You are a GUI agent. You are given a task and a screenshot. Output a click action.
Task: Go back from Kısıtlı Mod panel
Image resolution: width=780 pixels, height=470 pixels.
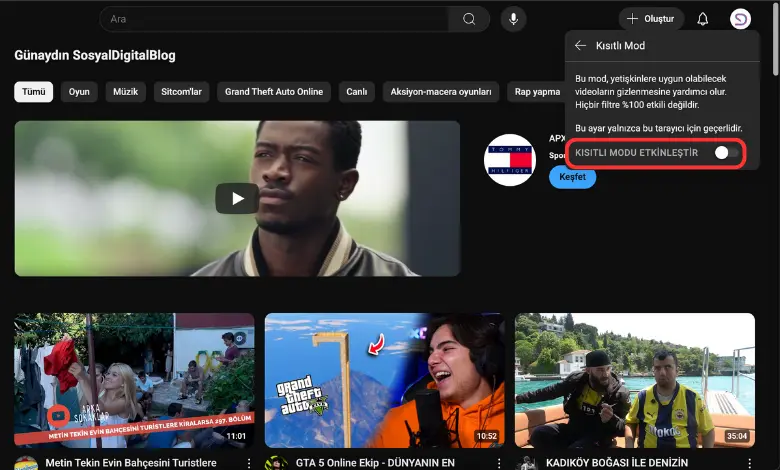click(x=580, y=45)
